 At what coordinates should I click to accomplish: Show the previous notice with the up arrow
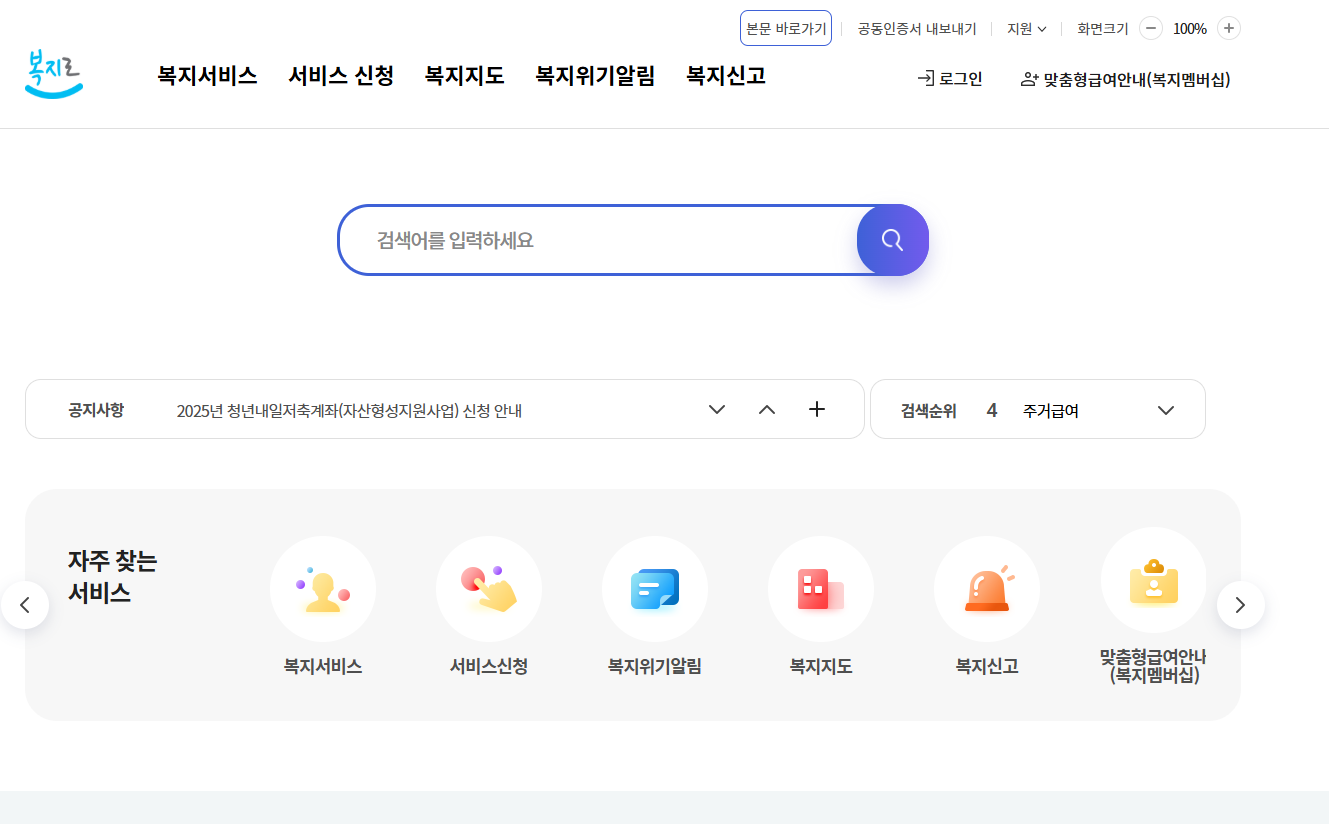coord(766,409)
